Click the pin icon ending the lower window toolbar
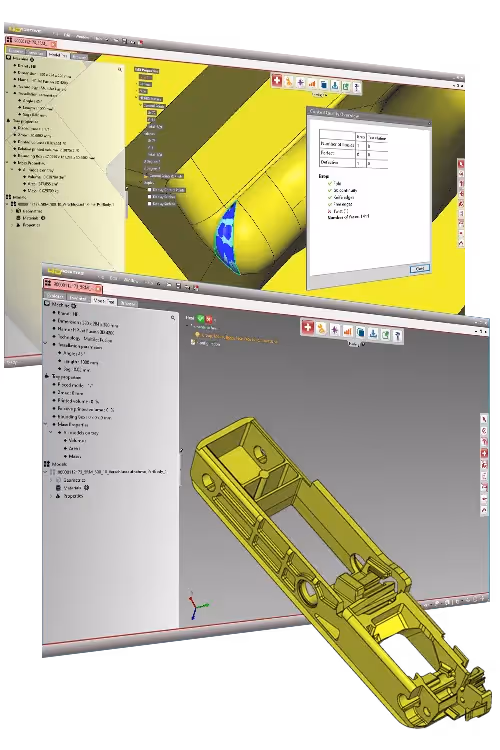 click(397, 336)
